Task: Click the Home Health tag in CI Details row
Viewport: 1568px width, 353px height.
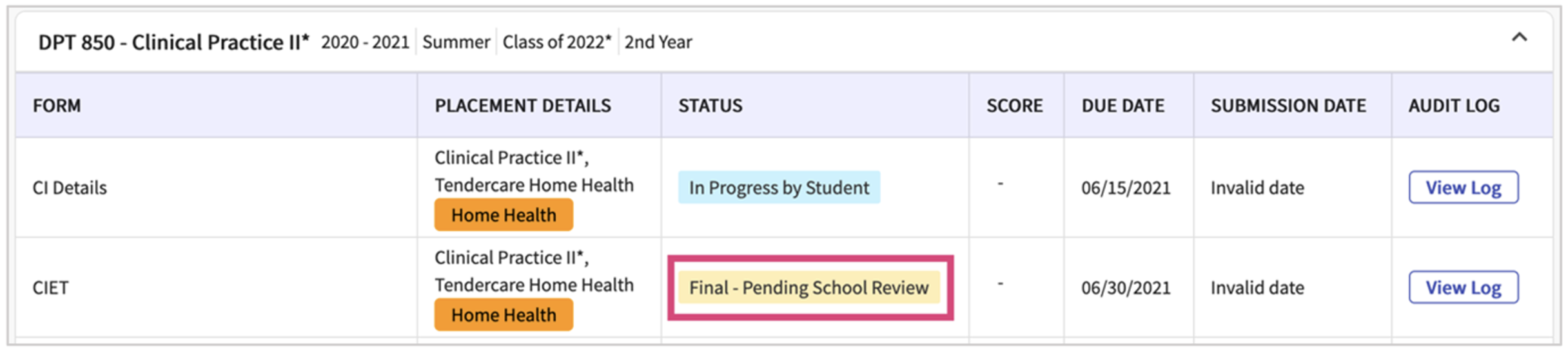Action: coord(503,215)
